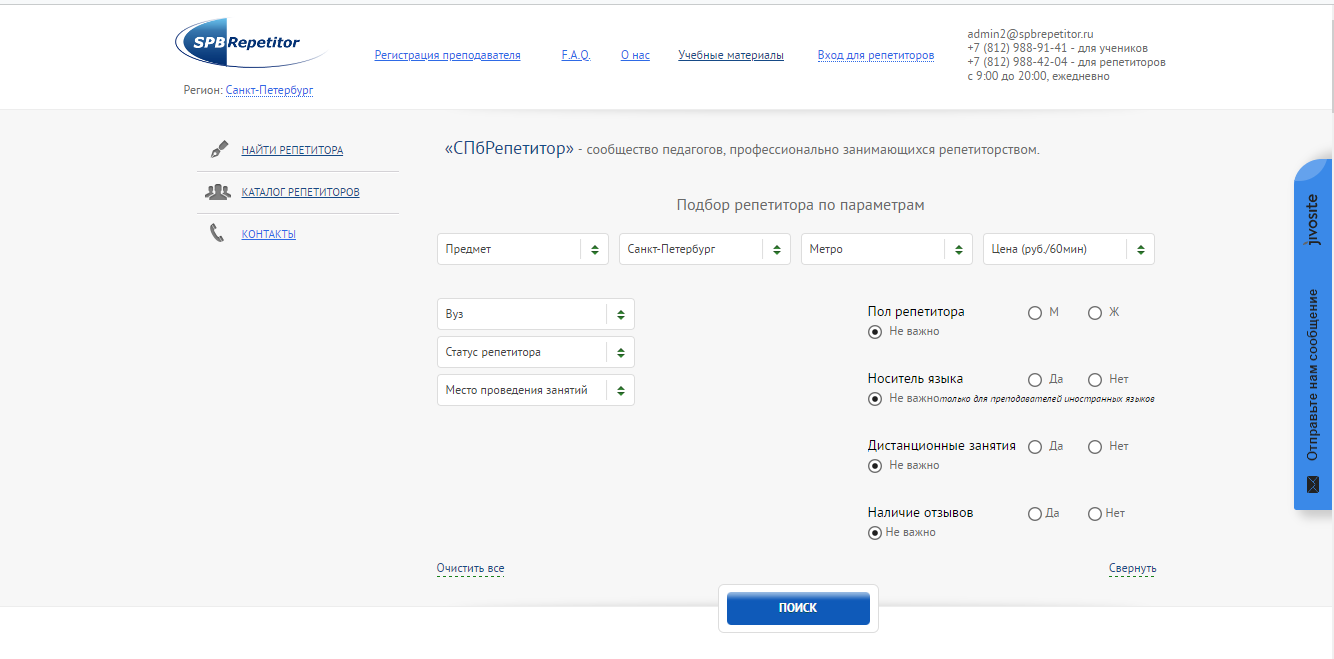Click phone number +7 (812) 988-42-04

1019,62
